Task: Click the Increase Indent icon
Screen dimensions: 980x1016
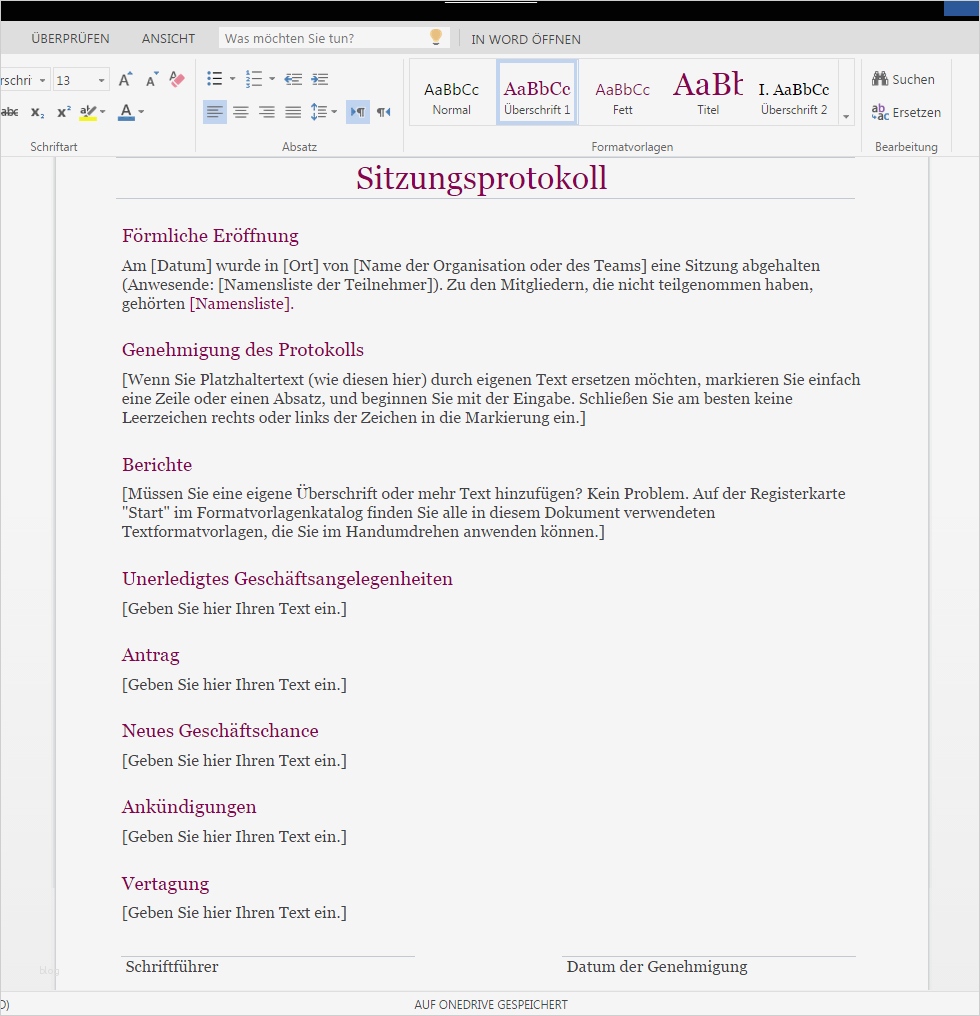Action: (x=318, y=78)
